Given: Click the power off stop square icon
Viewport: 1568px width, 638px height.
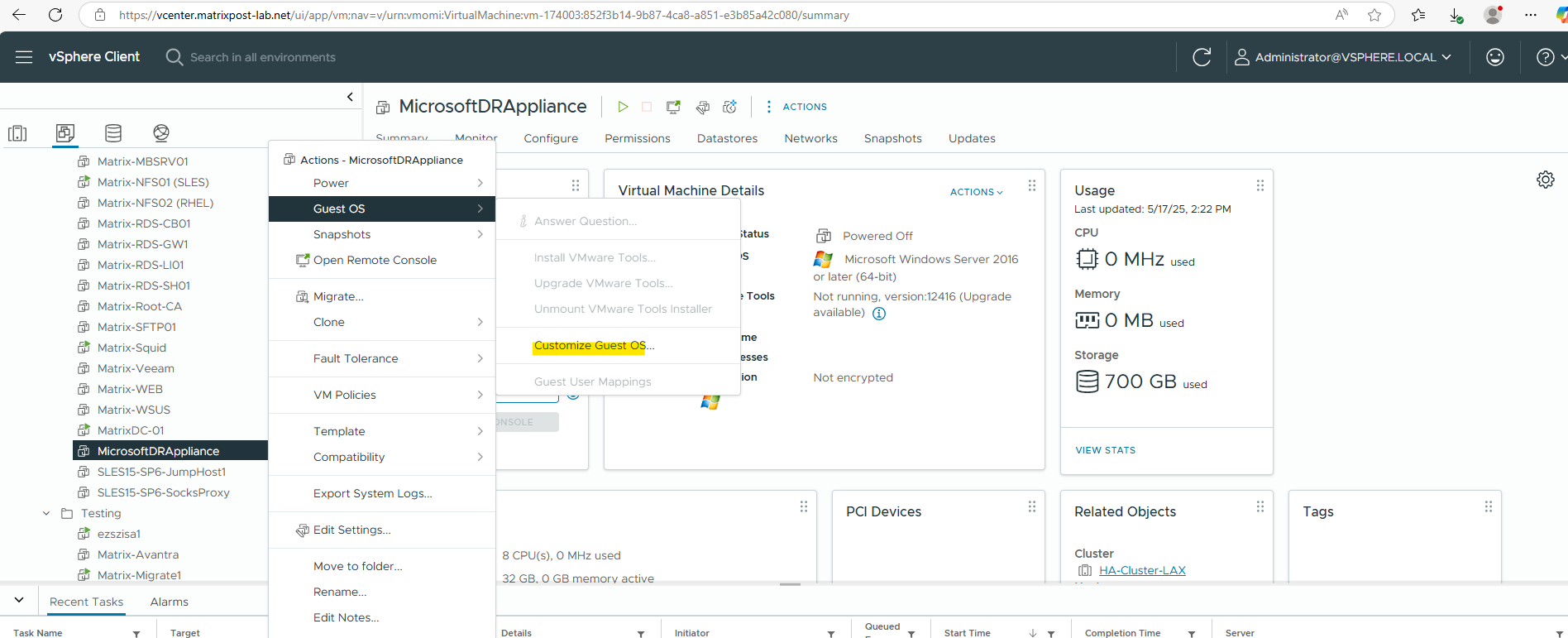Looking at the screenshot, I should [x=647, y=107].
